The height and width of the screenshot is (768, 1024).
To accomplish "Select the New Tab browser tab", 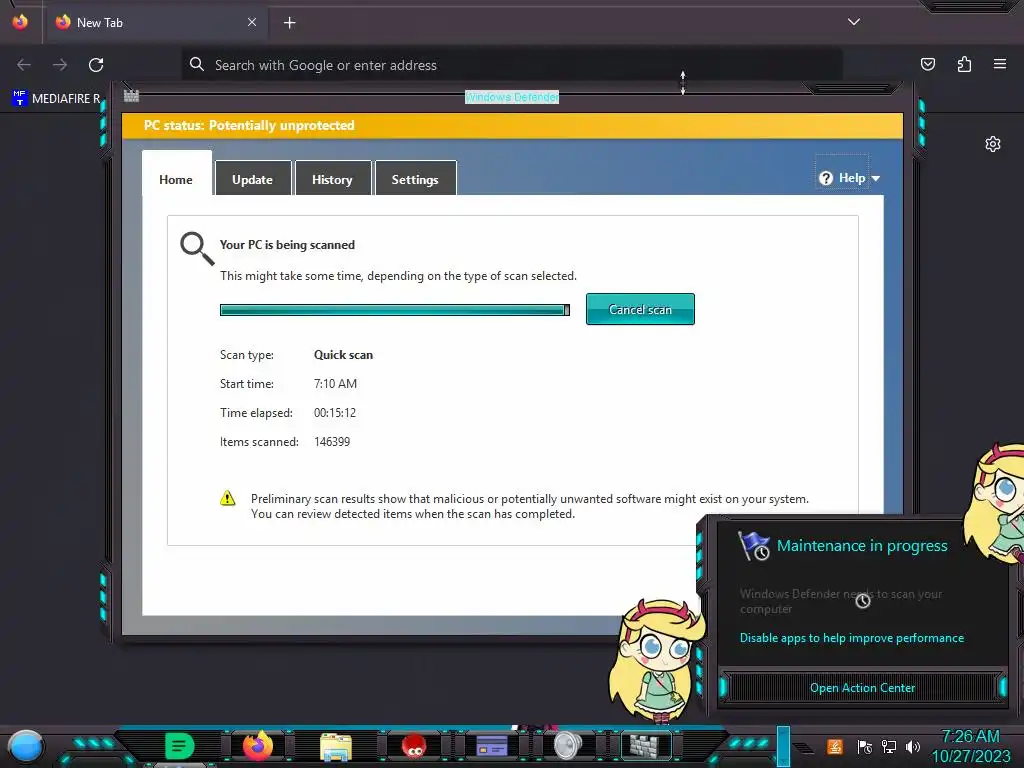I will [155, 22].
